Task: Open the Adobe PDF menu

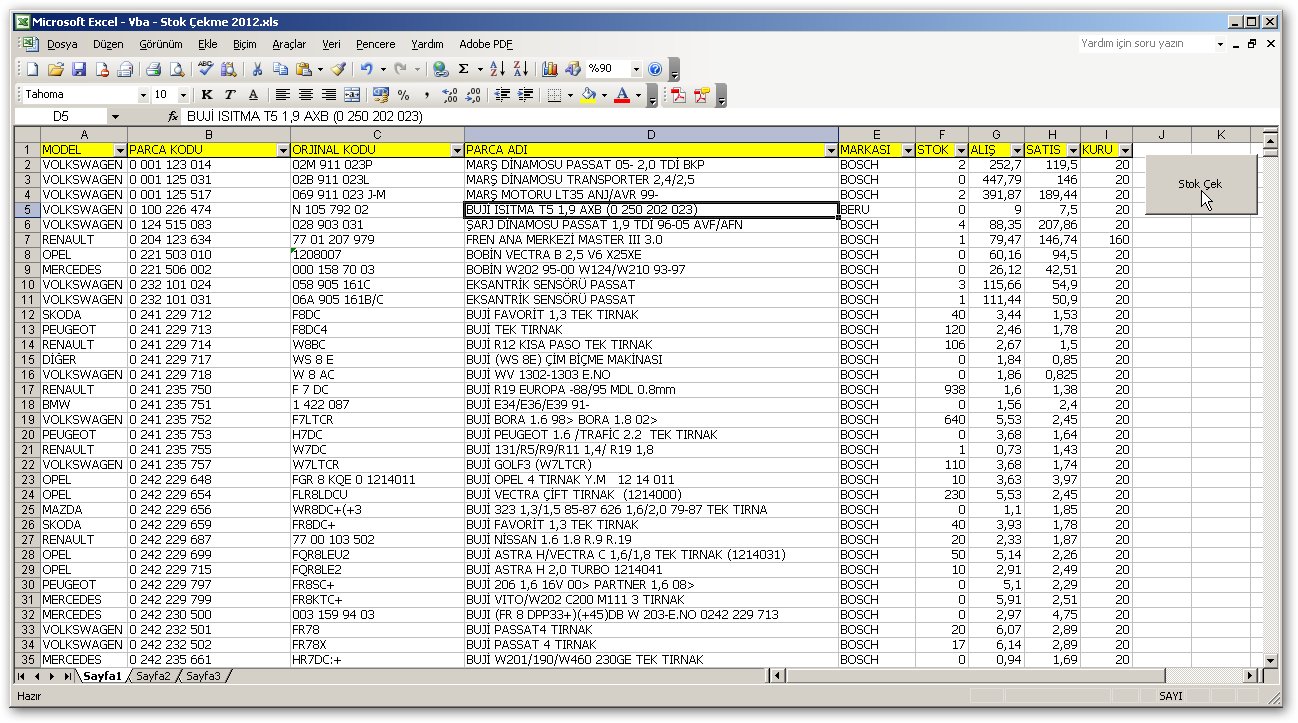Action: coord(486,44)
